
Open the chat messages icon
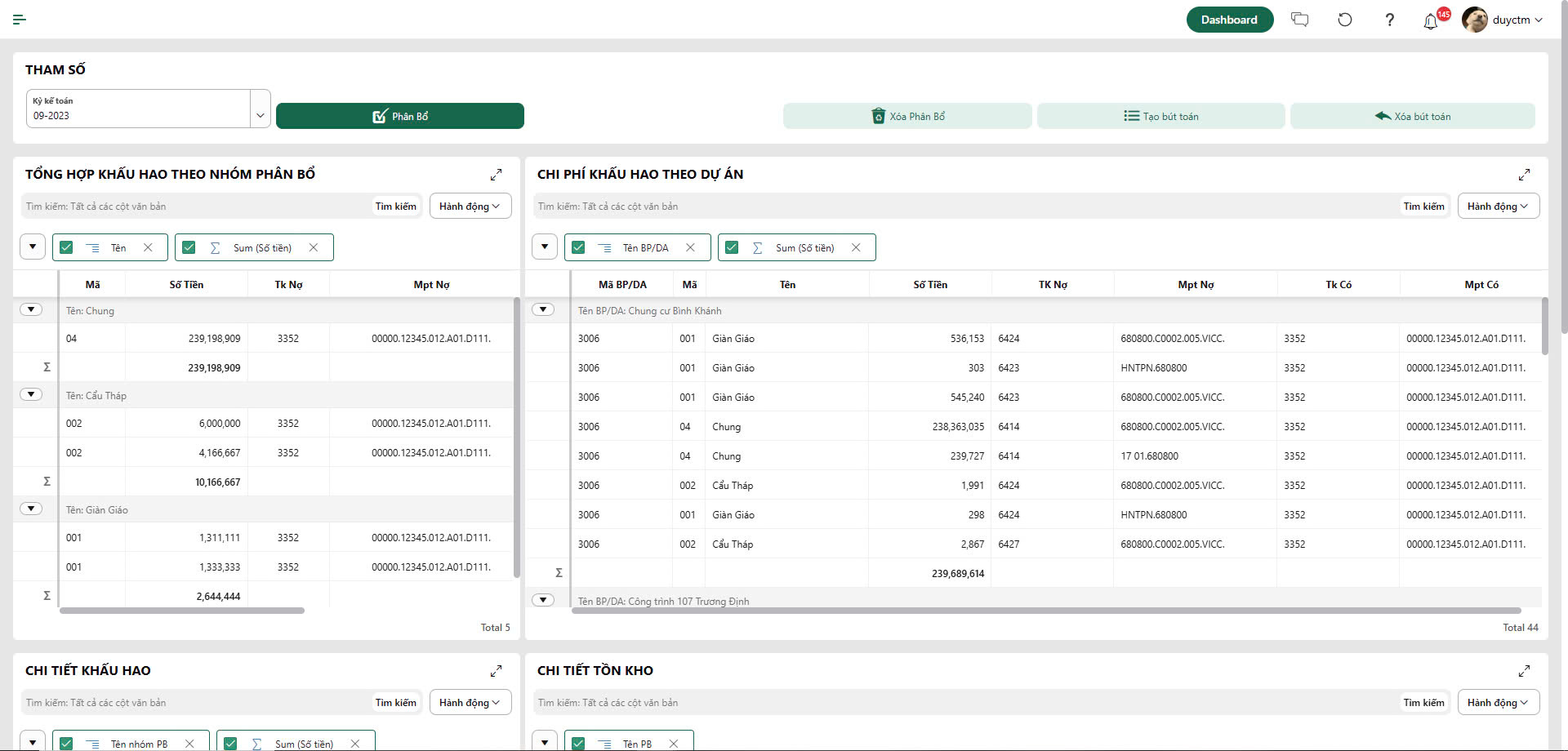(x=1299, y=20)
